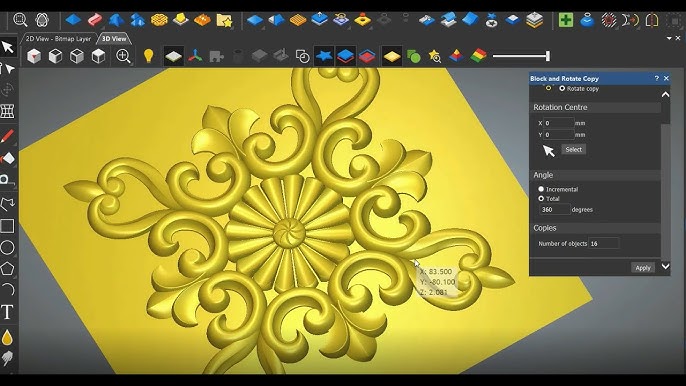Click the rainbow striped layers icon
Screen dimensions: 686x386
[479, 56]
